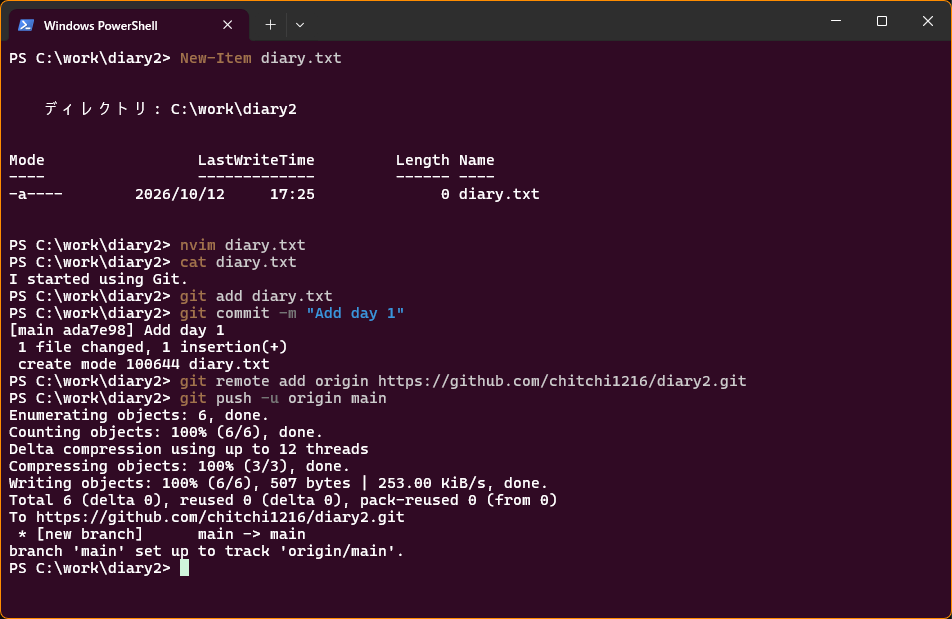Viewport: 952px width, 619px height.
Task: Click the date '2026/10/12' in listing
Action: [x=180, y=194]
